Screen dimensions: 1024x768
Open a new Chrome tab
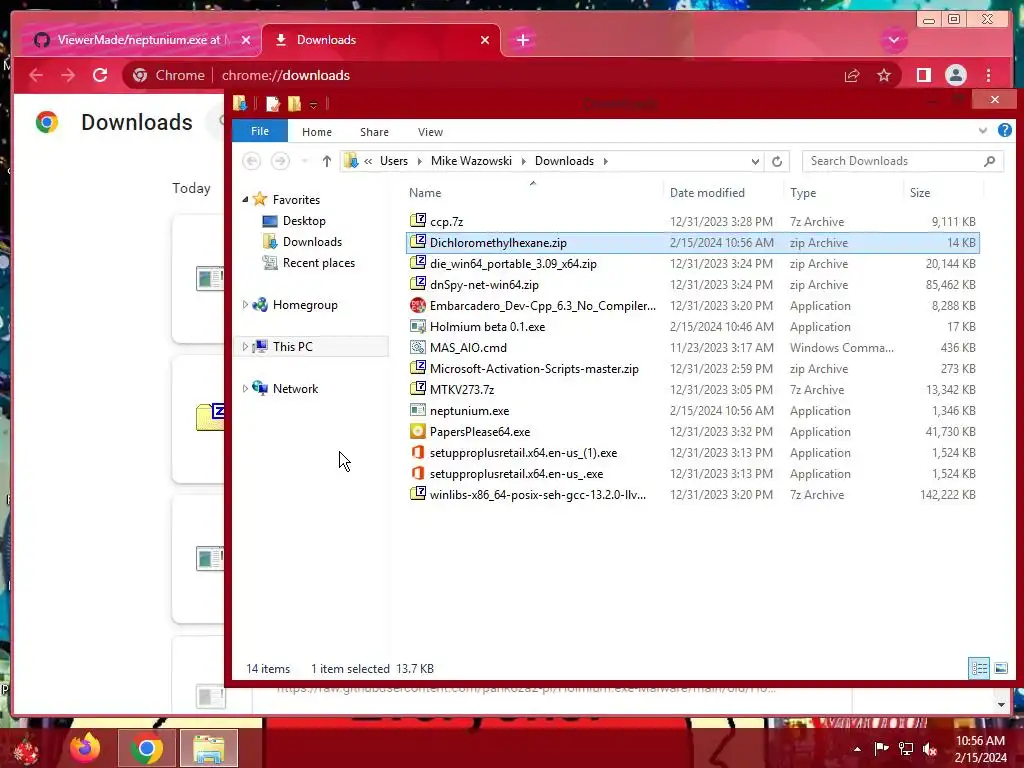[522, 40]
